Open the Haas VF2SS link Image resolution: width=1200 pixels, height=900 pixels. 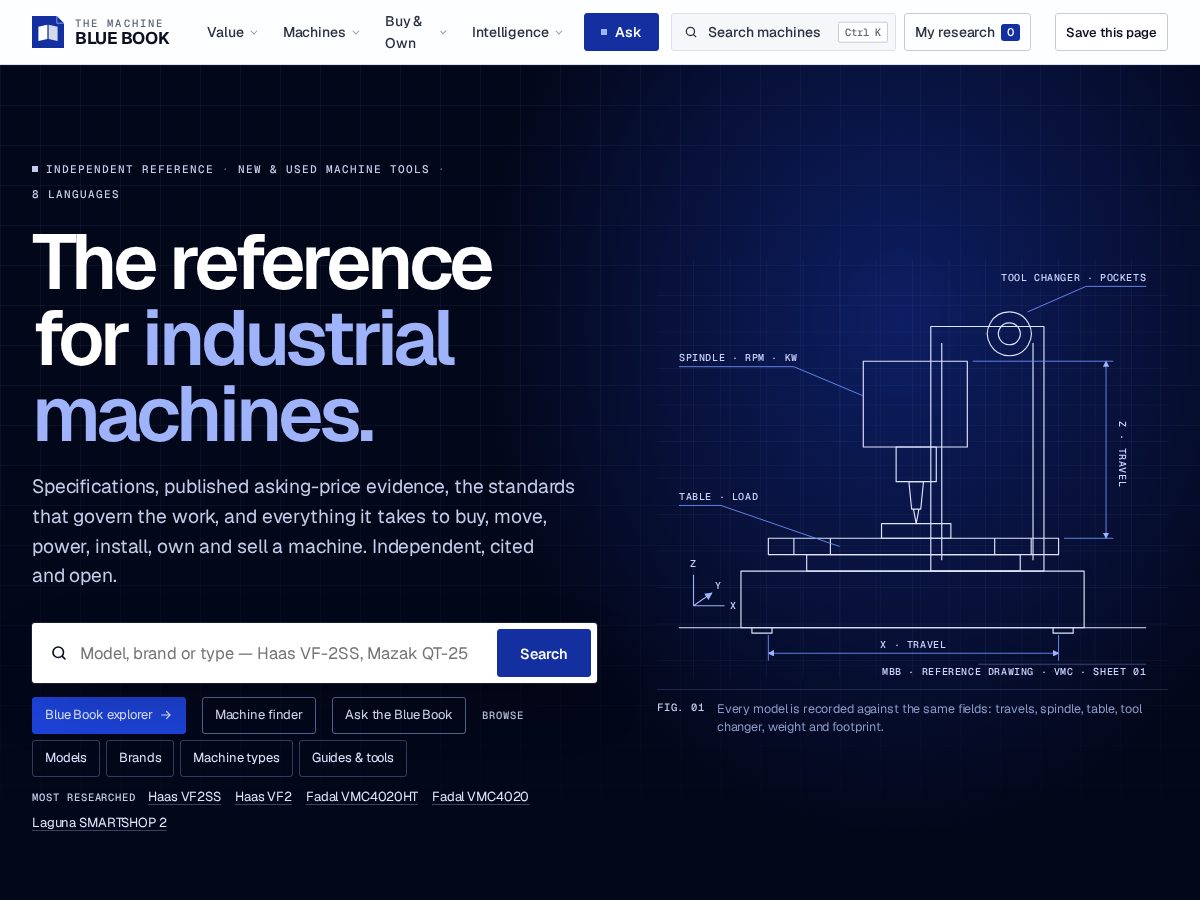(x=184, y=797)
